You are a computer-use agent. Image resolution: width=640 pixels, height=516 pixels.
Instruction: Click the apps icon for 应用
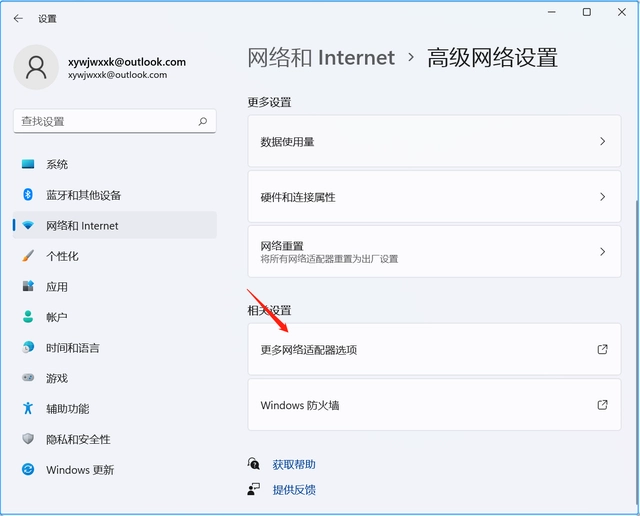click(x=28, y=286)
